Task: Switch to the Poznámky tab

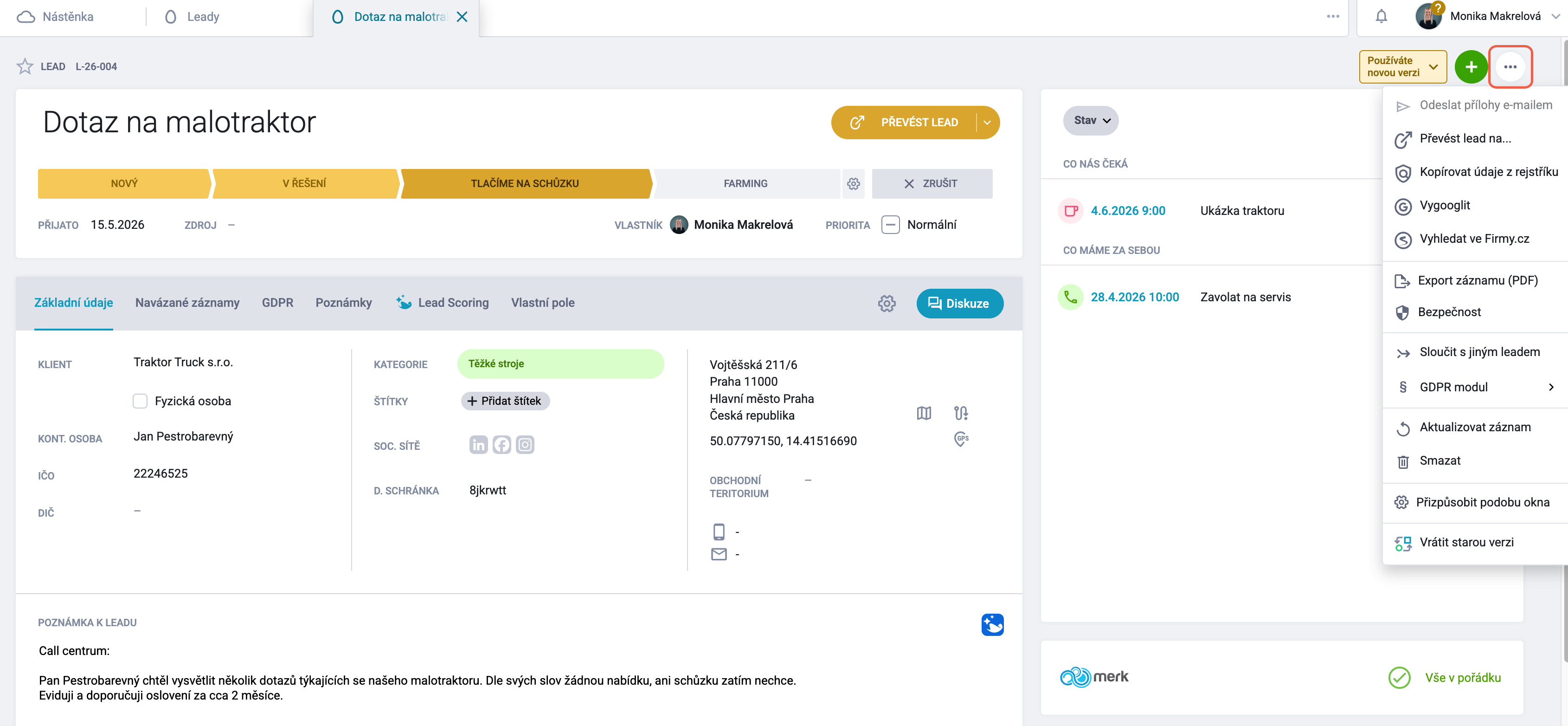Action: tap(343, 303)
